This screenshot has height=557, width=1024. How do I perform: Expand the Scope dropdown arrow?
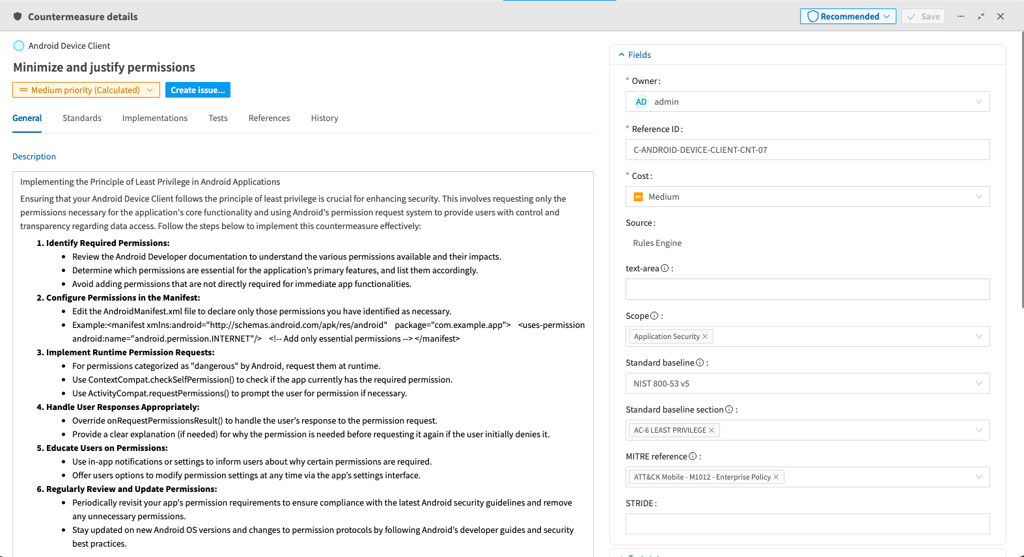click(978, 337)
